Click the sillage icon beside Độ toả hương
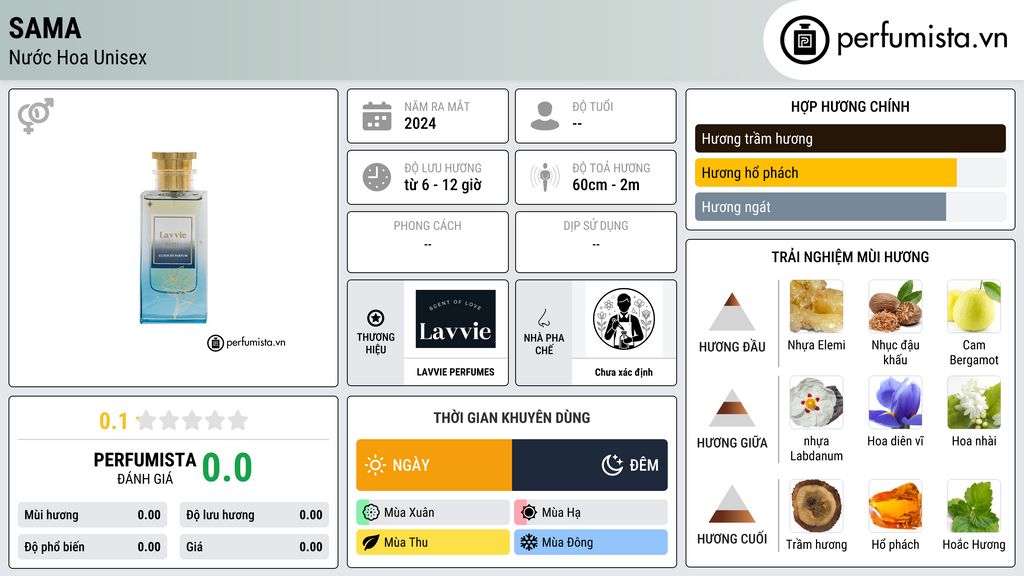1024x576 pixels. (x=545, y=177)
